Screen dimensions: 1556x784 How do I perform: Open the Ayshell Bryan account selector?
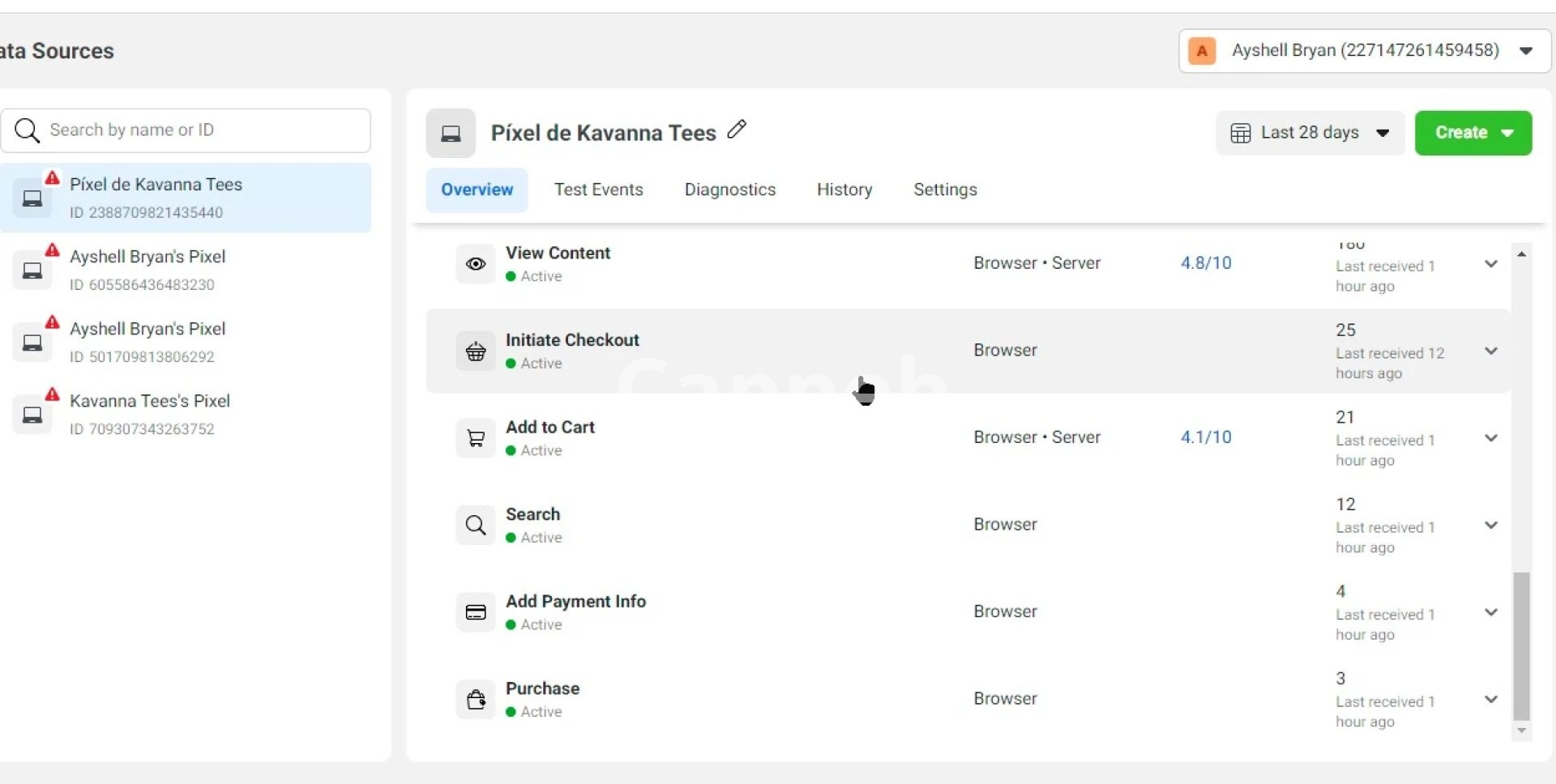[1364, 50]
